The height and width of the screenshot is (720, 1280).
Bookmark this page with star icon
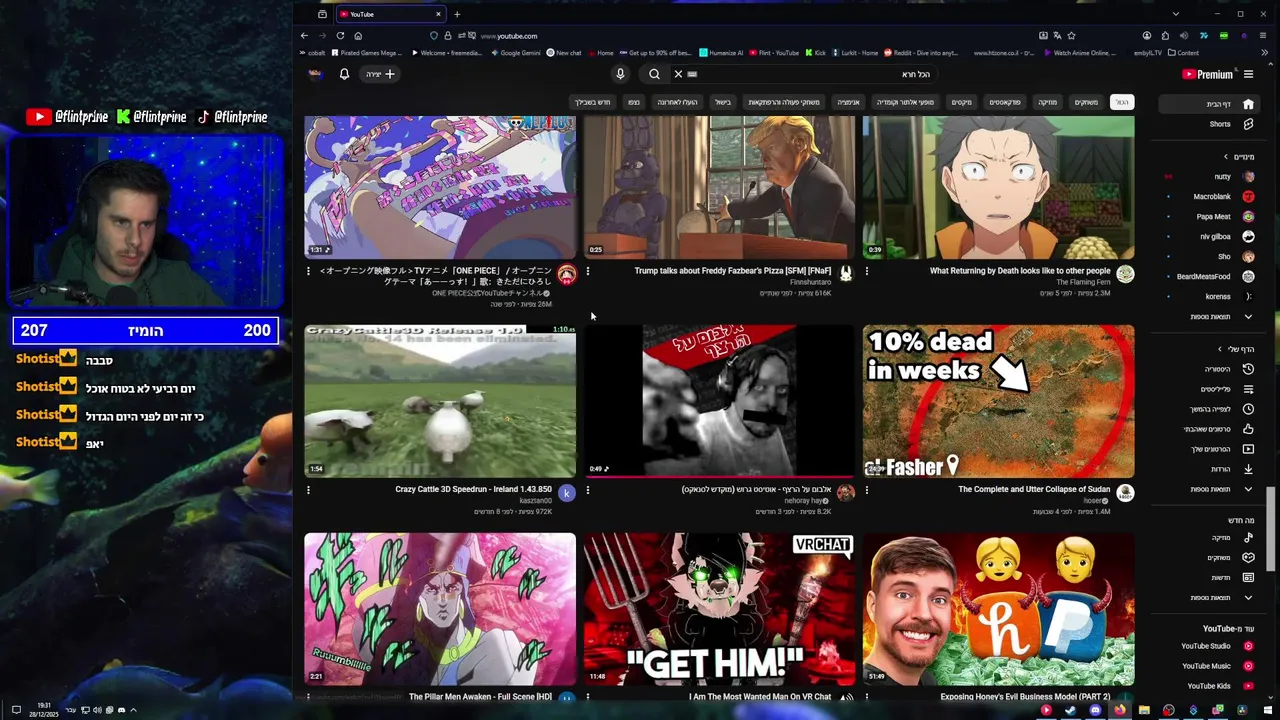(1071, 36)
